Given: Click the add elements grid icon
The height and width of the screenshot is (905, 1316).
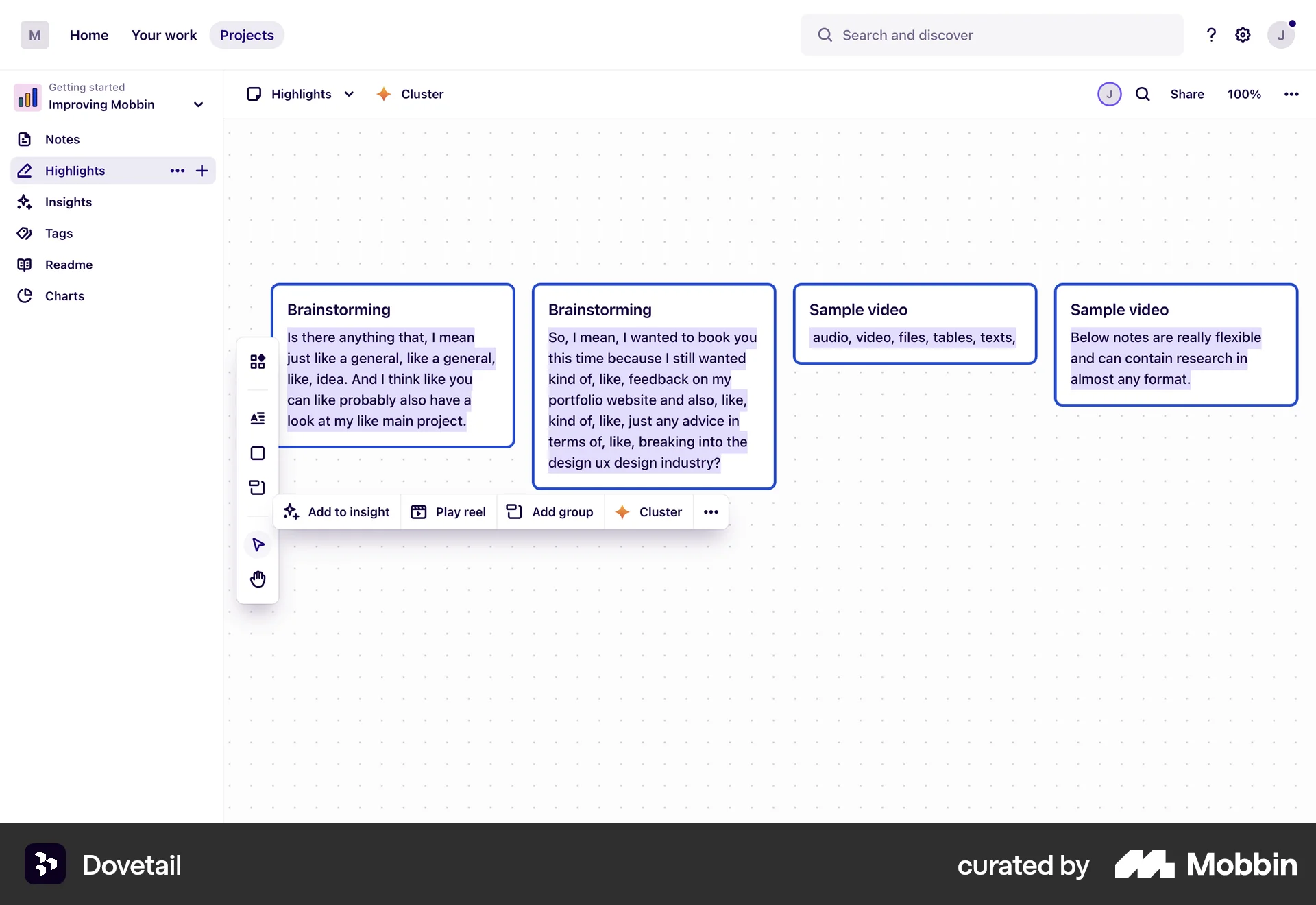Looking at the screenshot, I should tap(258, 361).
